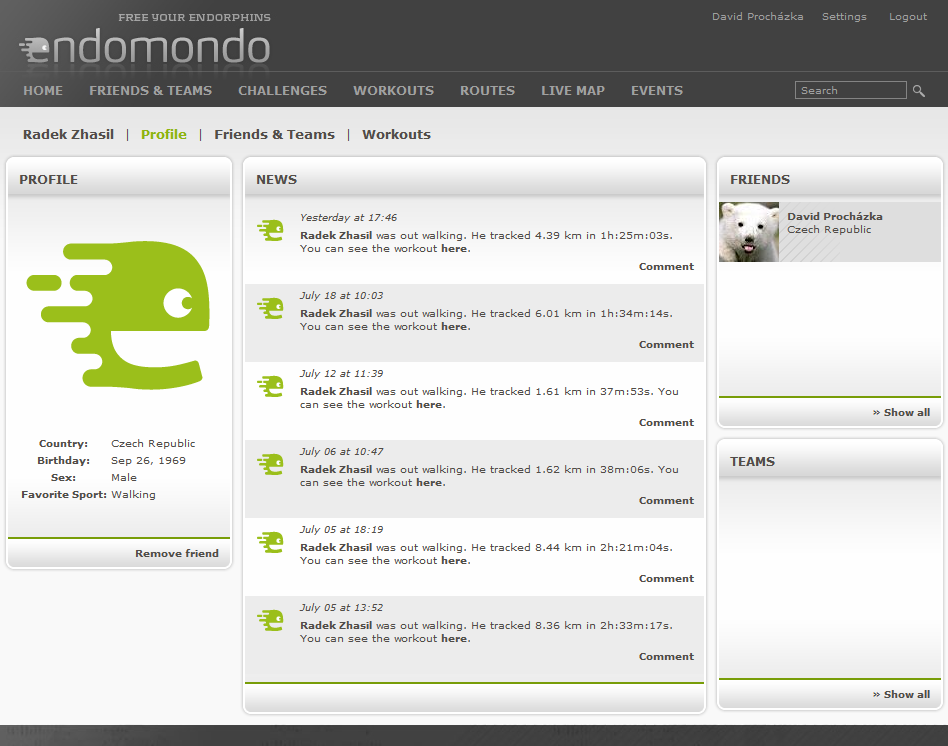Select Friends & Teams sub-tab

[274, 134]
